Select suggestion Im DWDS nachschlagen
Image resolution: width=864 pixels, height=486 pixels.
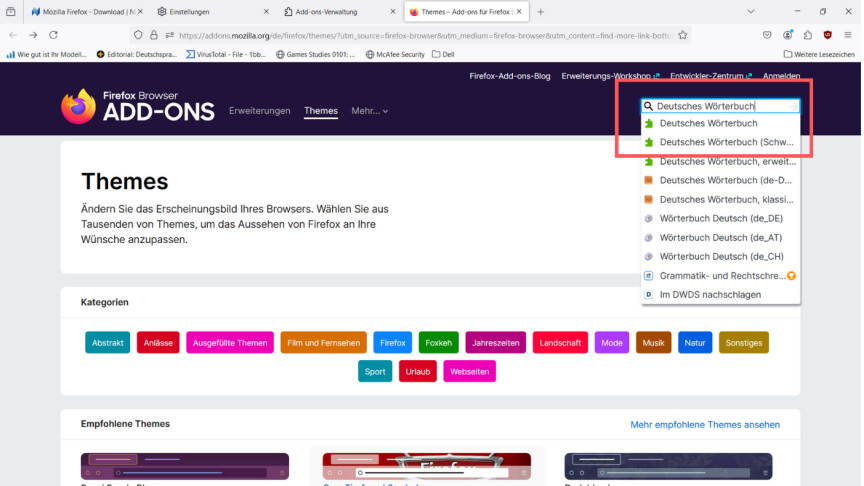coord(721,295)
